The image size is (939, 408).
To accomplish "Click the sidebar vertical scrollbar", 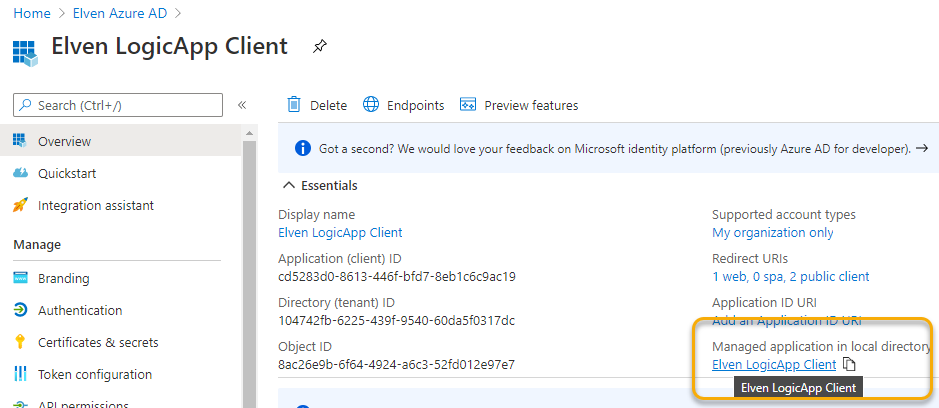I will click(249, 274).
